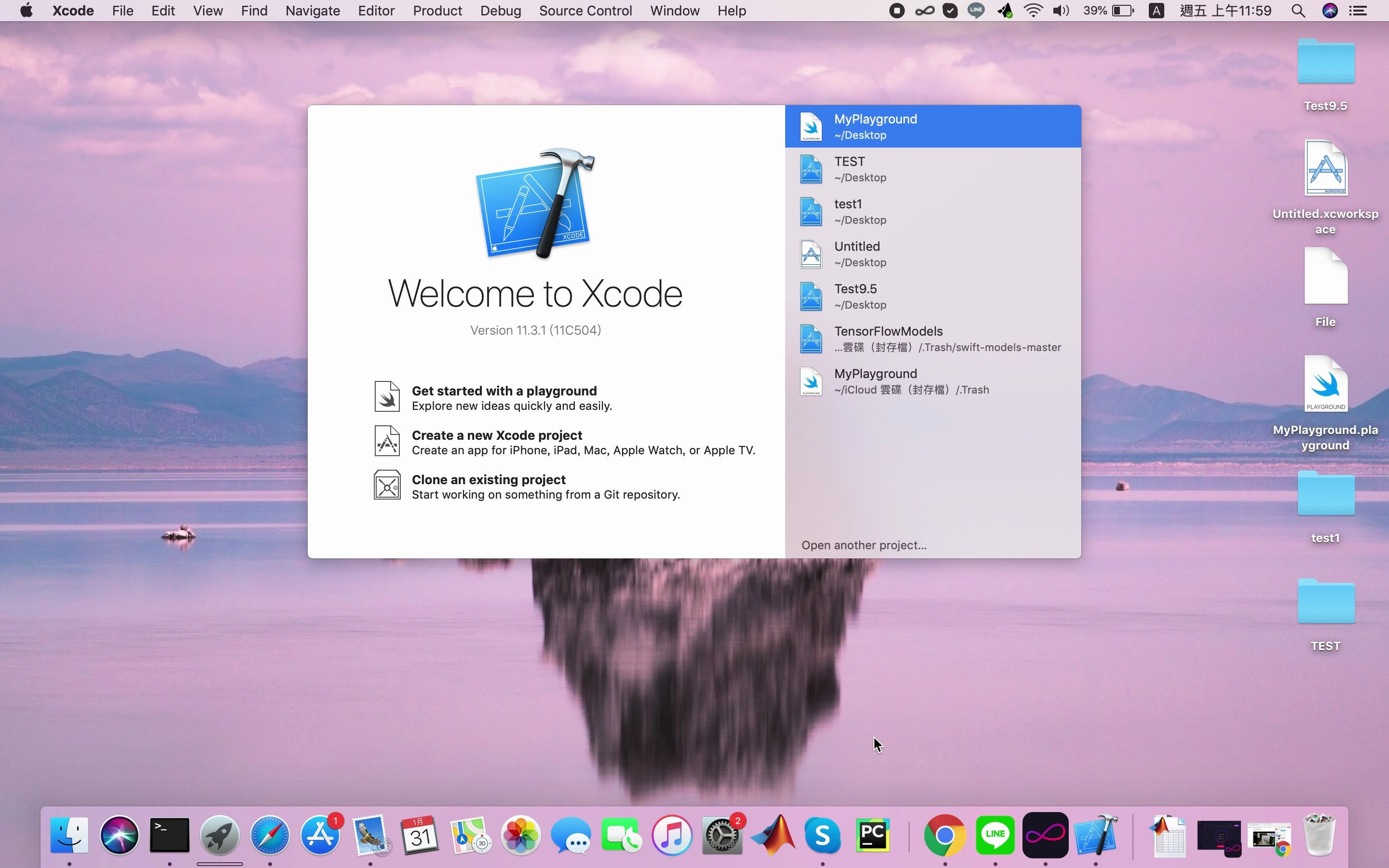Screen dimensions: 1389x868
Task: Click Siri icon in menu bar
Action: [x=1330, y=11]
